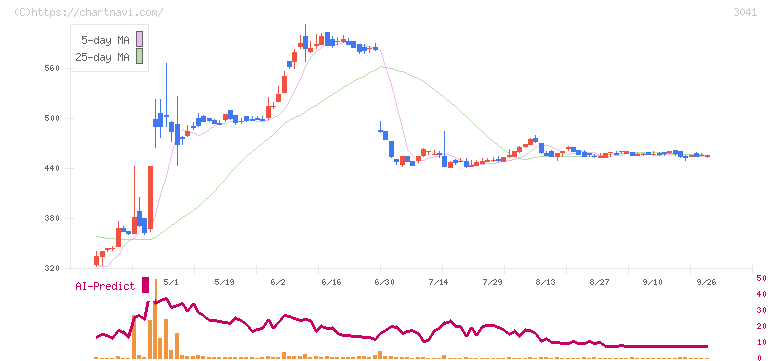Click the 500 price axis label

[52, 118]
